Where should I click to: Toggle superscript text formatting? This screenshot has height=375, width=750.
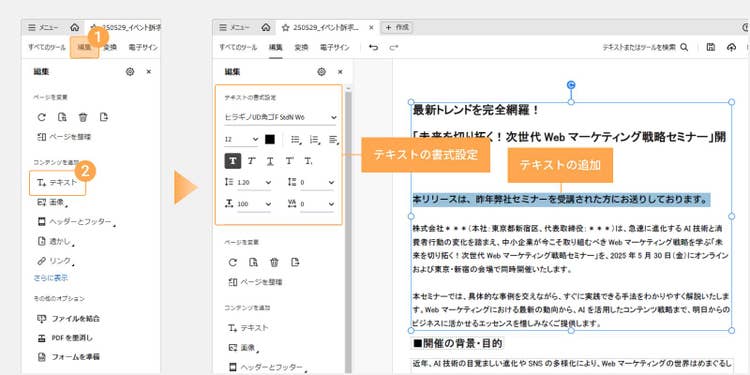tap(289, 161)
